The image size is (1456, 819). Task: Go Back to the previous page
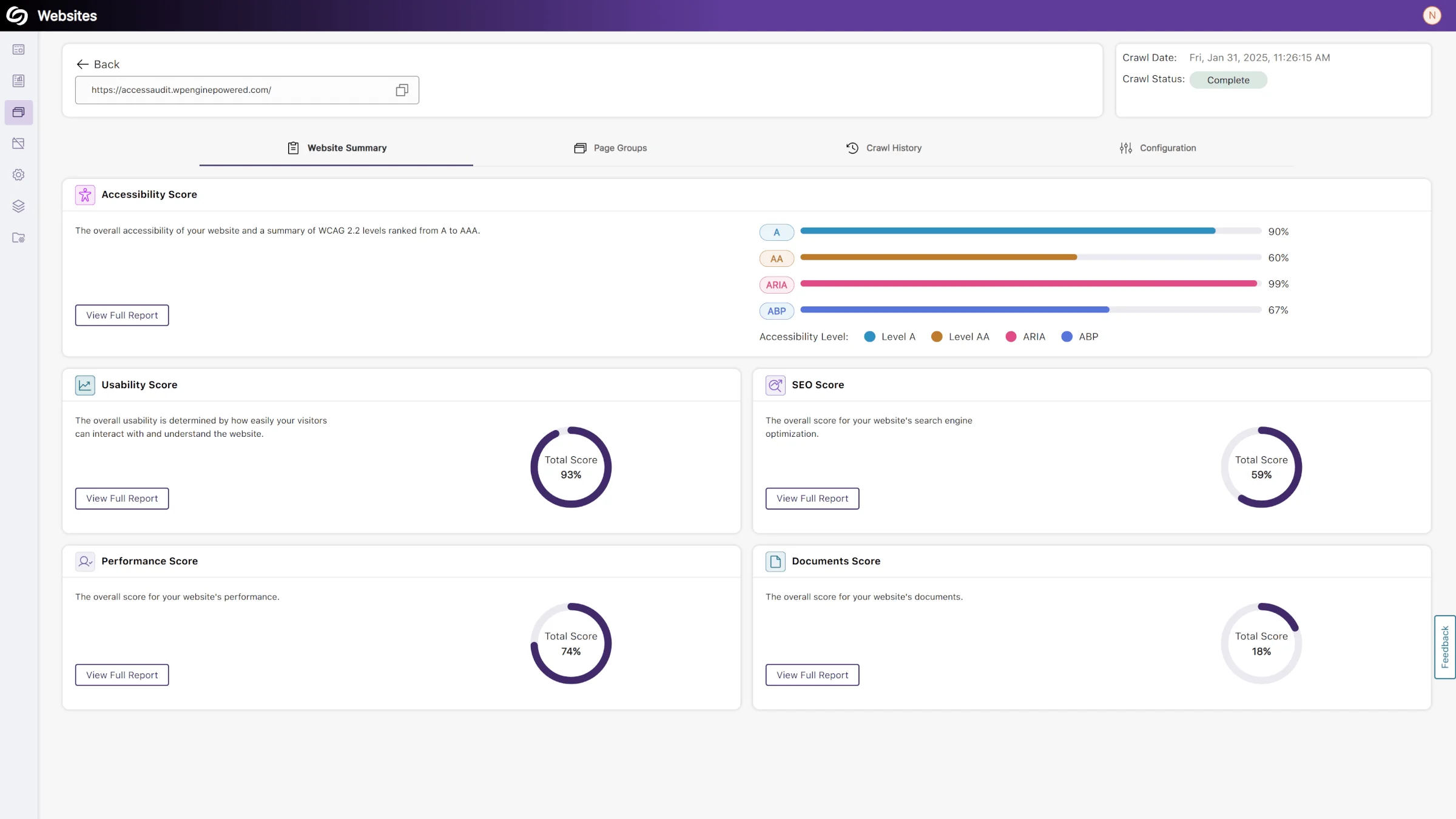98,64
